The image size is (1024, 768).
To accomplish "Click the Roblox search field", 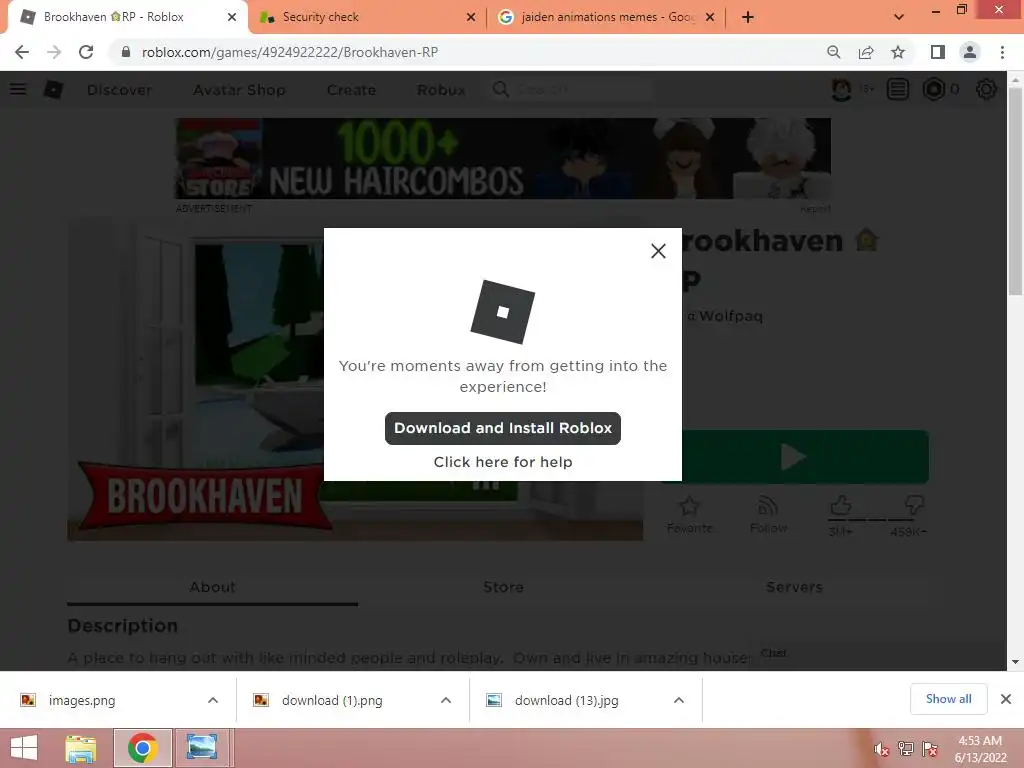I will (571, 89).
